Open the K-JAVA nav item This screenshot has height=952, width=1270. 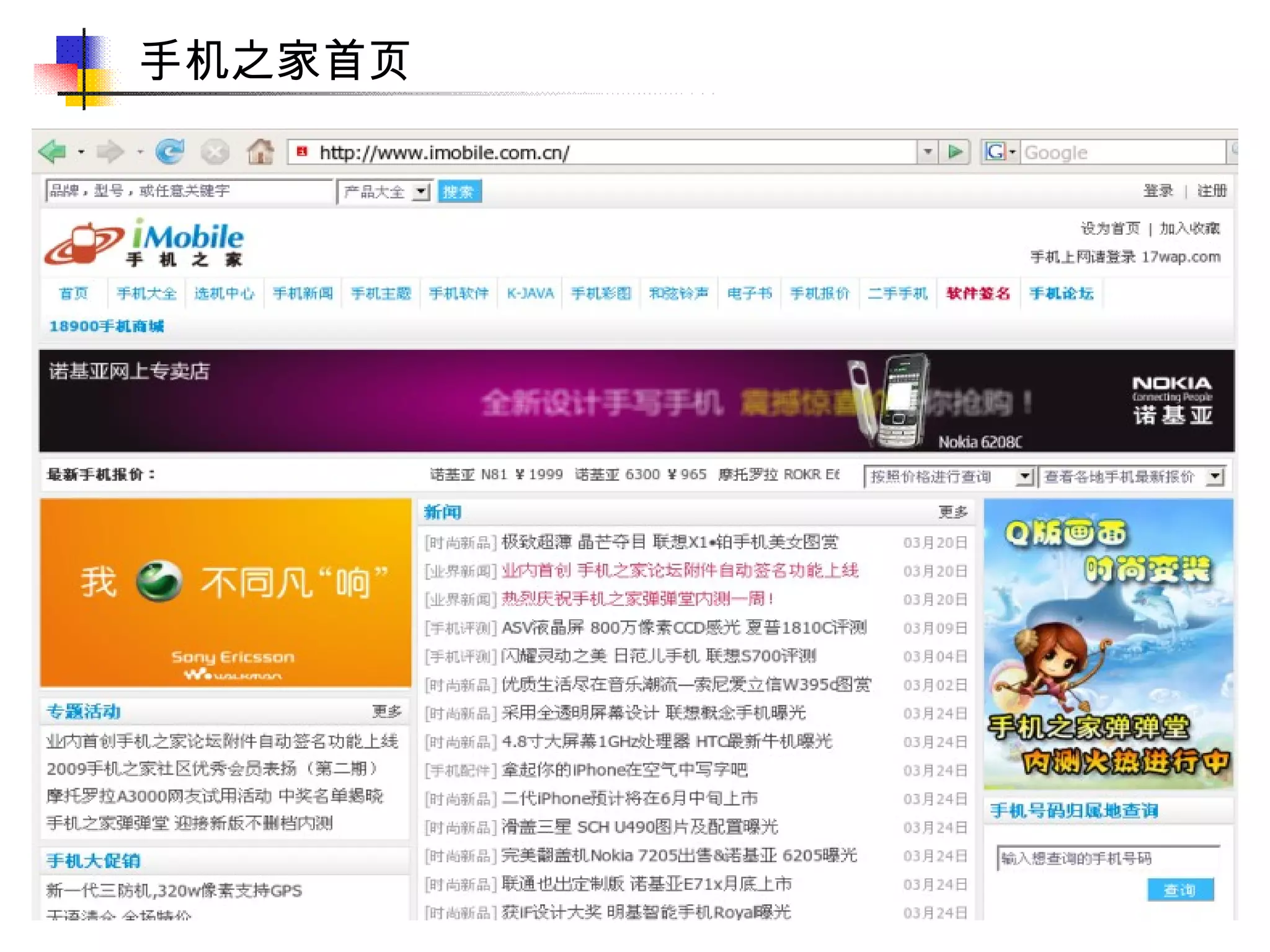[x=530, y=293]
